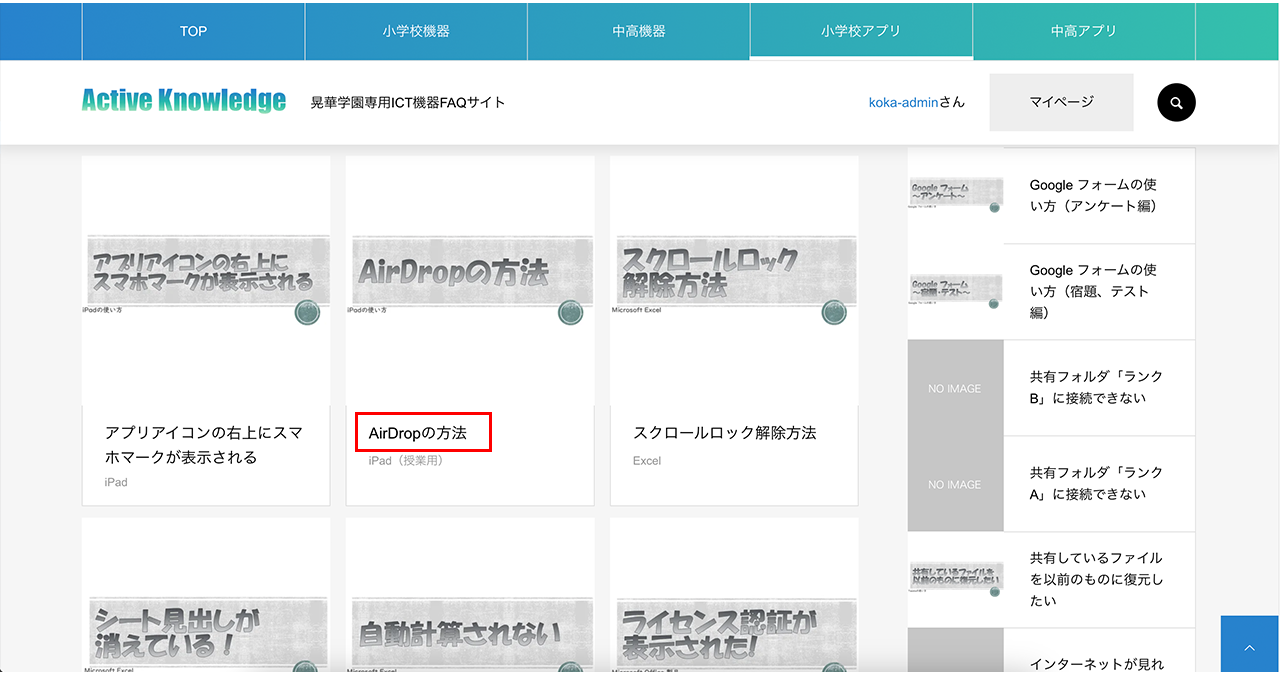Click NO IMAGE thumbnail for ランクA article

(x=955, y=484)
